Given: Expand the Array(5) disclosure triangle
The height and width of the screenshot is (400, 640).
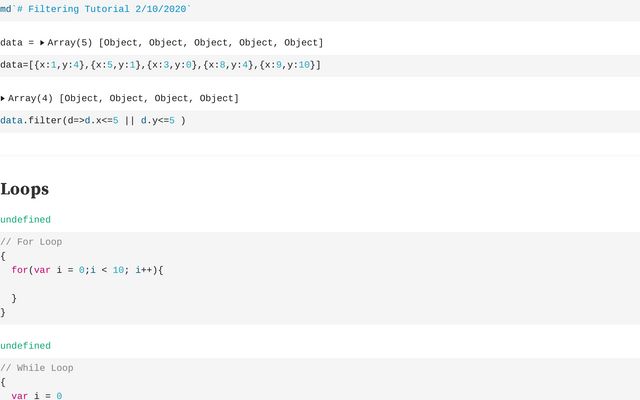Looking at the screenshot, I should 42,43.
